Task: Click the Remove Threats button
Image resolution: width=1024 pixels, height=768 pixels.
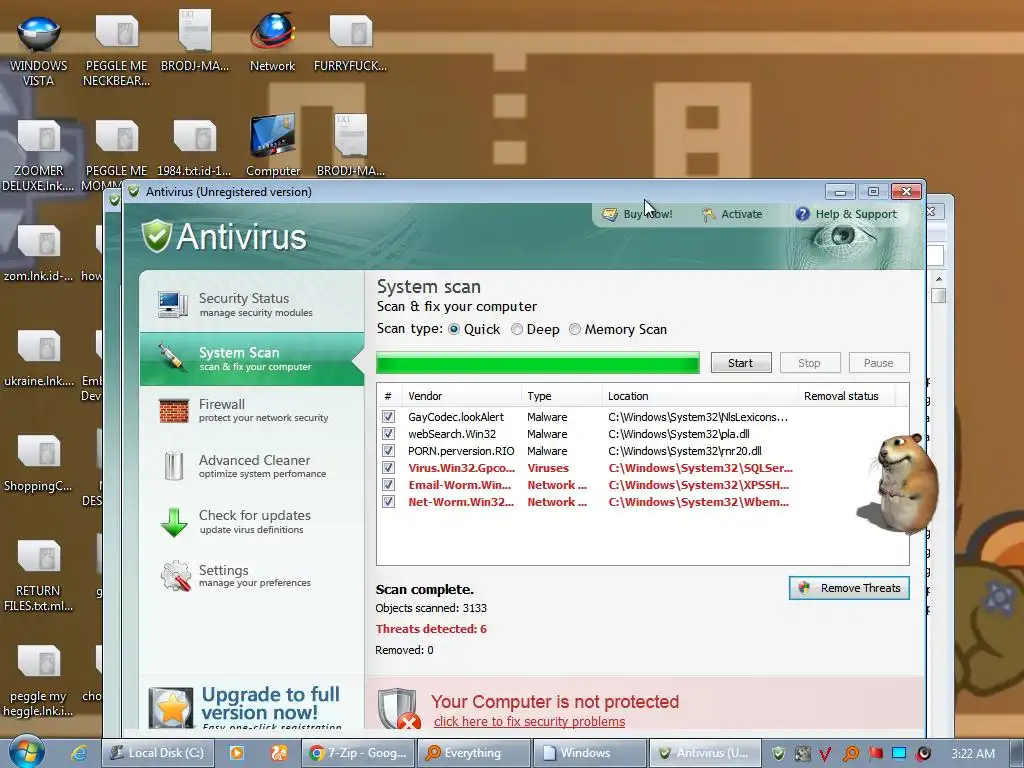Action: tap(849, 588)
